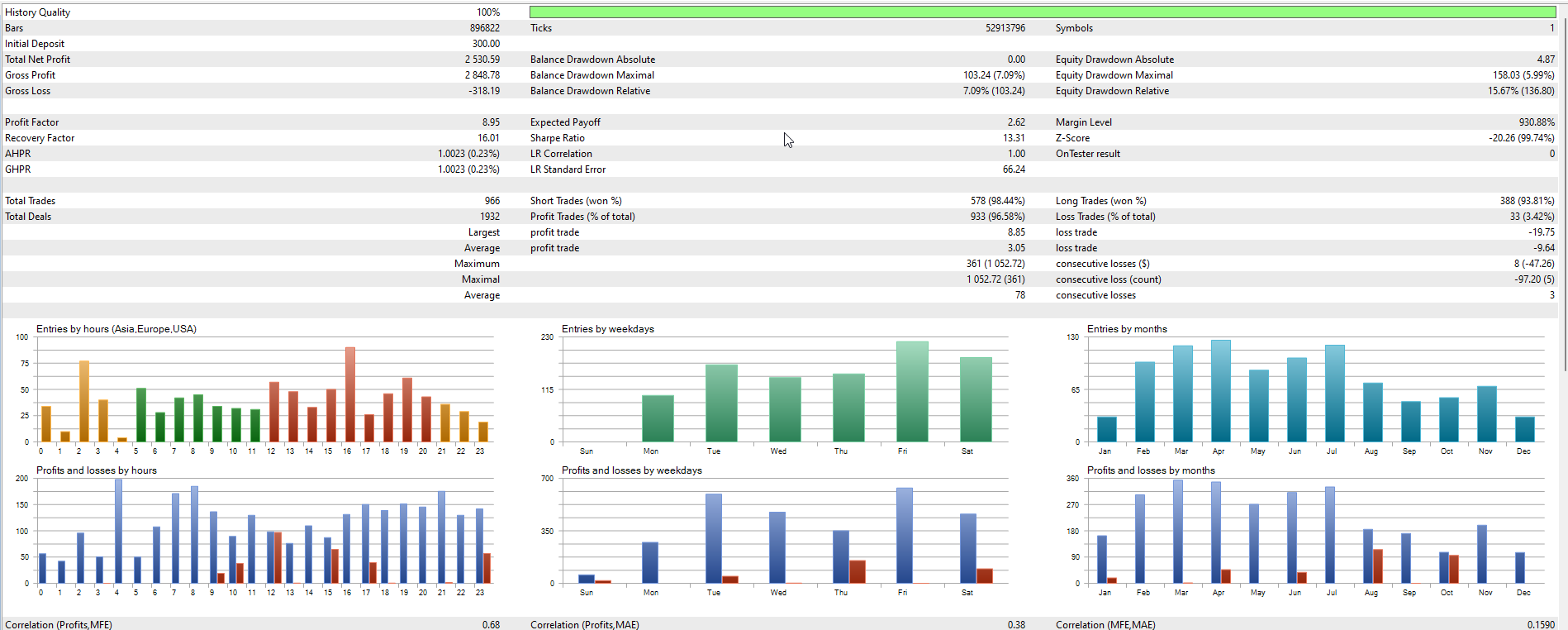1568x630 pixels.
Task: Click the Fri blue profit bar in weekdays profits
Action: (905, 536)
